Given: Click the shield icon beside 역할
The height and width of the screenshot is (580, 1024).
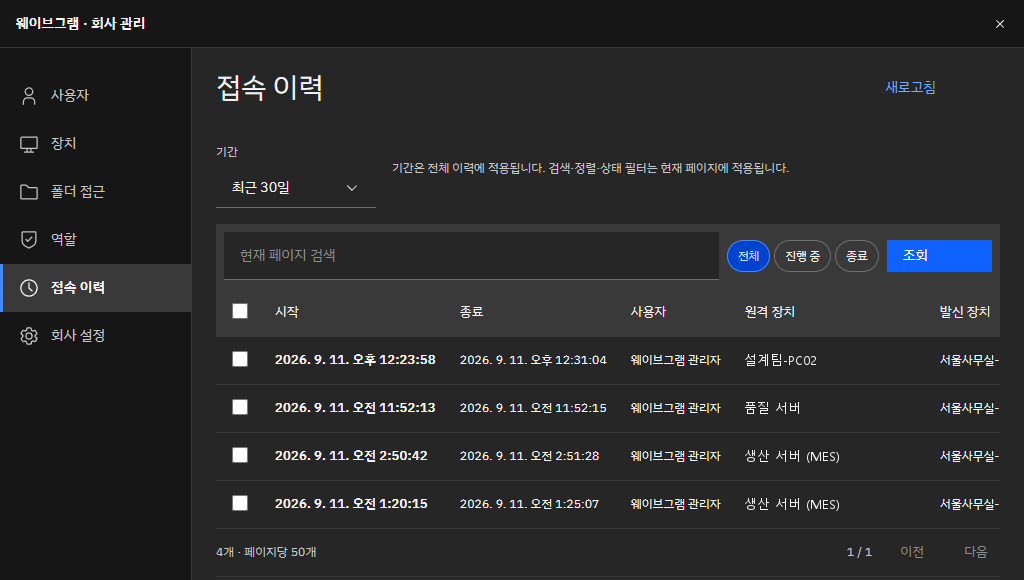Looking at the screenshot, I should [29, 240].
